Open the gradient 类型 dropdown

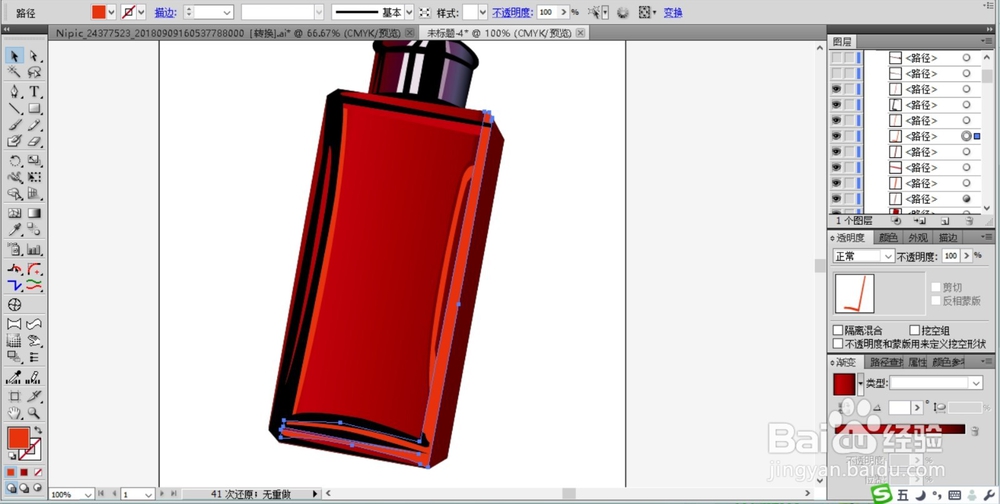(976, 383)
